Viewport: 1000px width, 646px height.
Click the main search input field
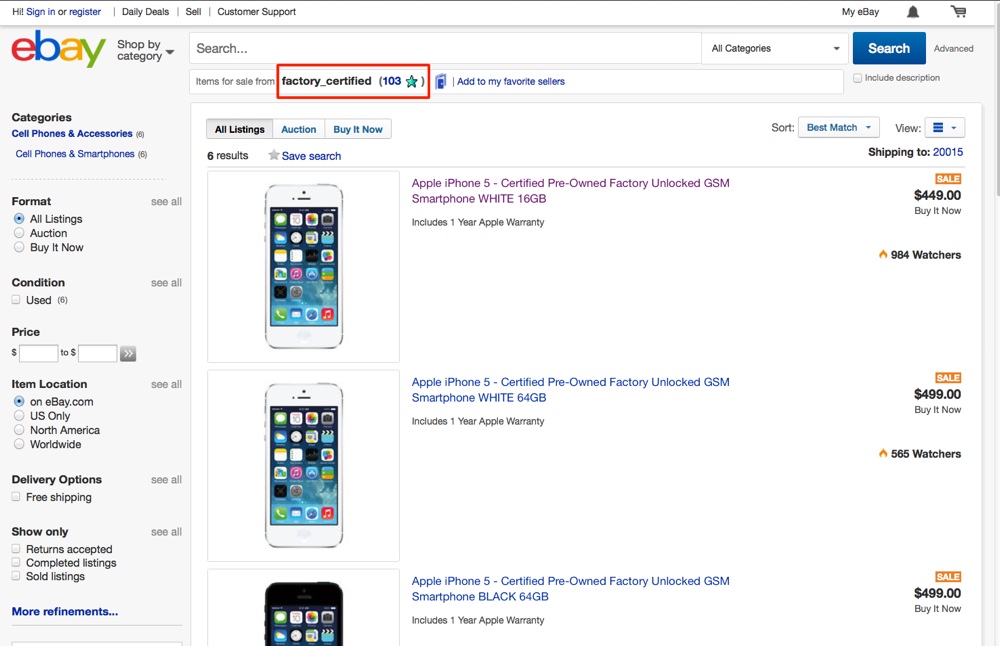pos(445,48)
